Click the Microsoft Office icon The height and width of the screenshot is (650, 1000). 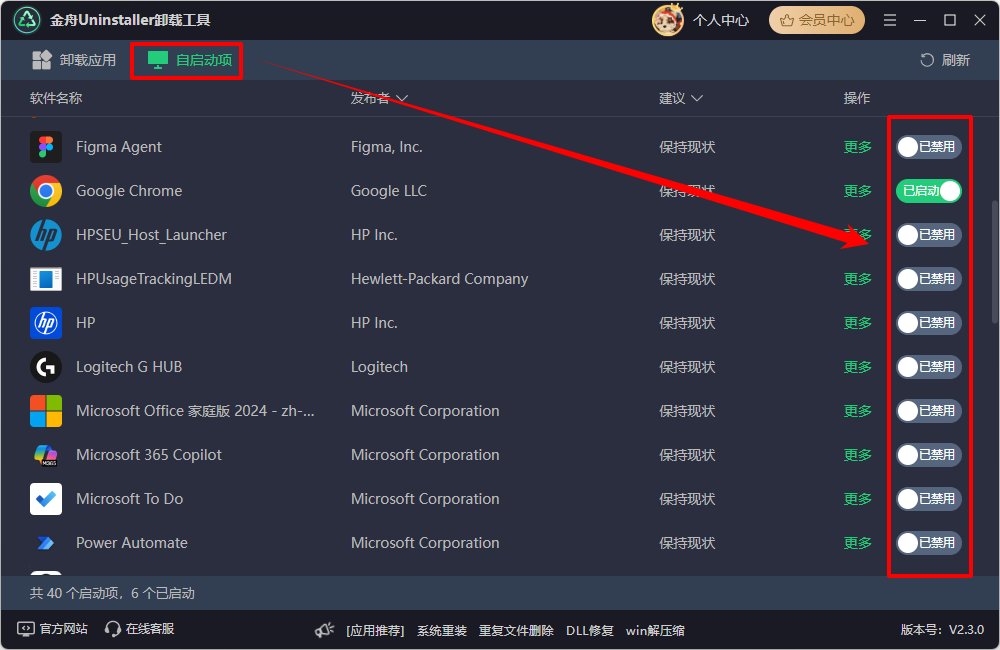(46, 411)
